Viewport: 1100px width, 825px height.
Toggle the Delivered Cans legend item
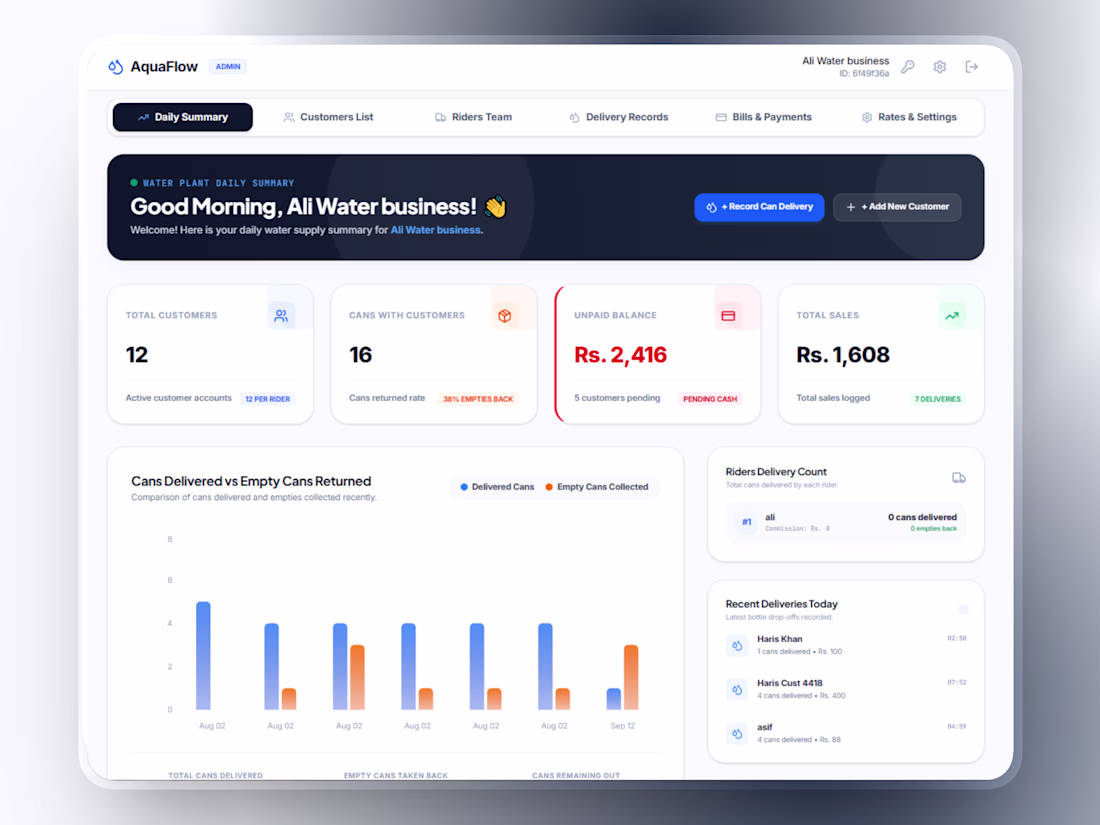tap(497, 487)
